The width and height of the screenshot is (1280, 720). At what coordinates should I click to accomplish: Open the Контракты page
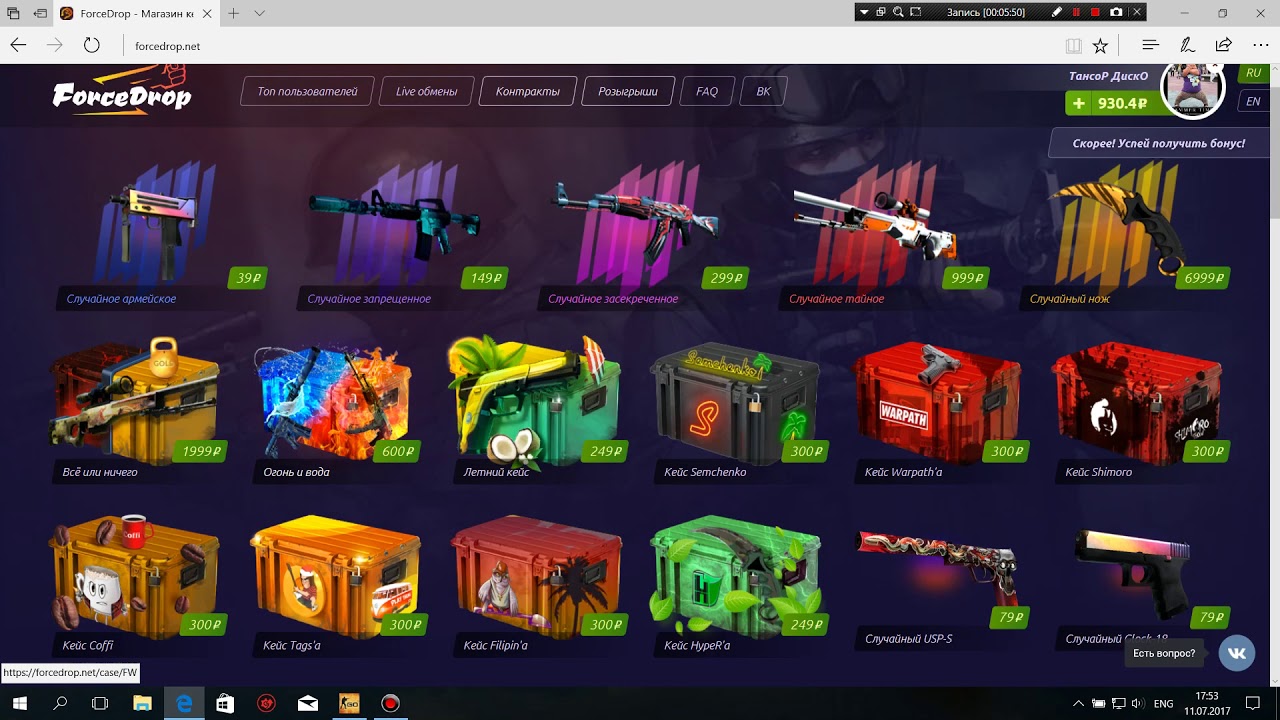527,91
